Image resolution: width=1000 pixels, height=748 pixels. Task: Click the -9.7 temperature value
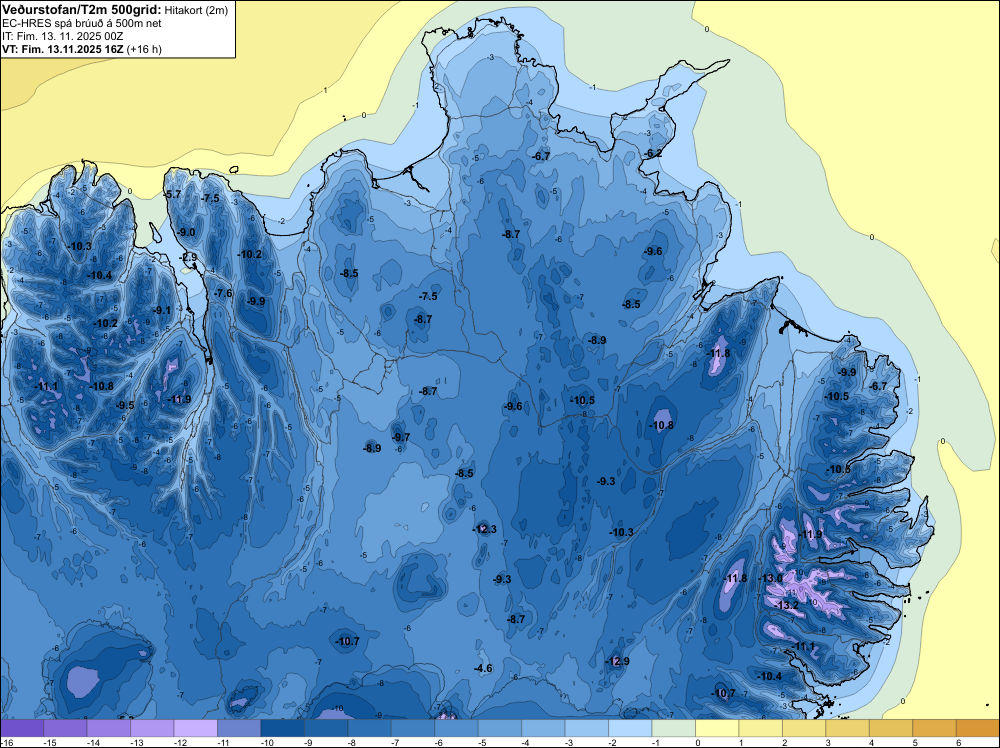tap(401, 437)
